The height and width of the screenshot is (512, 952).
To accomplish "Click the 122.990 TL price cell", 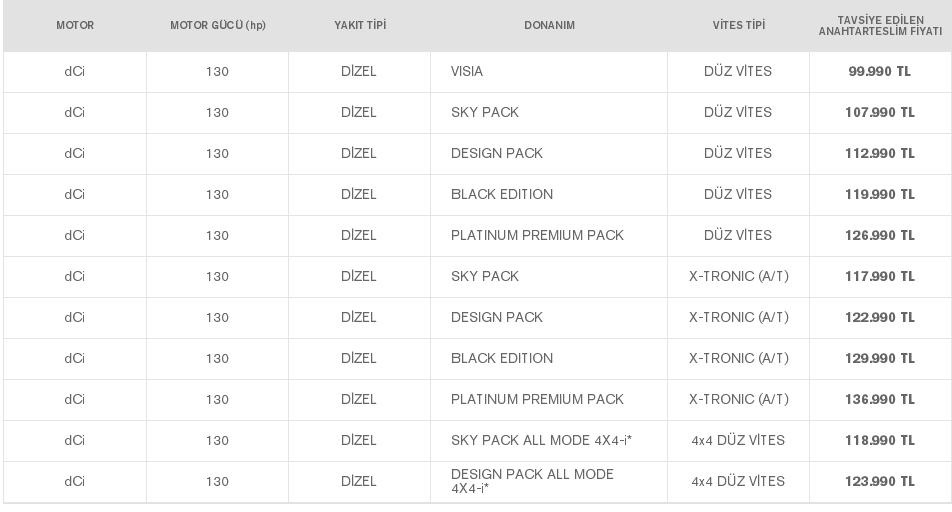I will pos(879,318).
